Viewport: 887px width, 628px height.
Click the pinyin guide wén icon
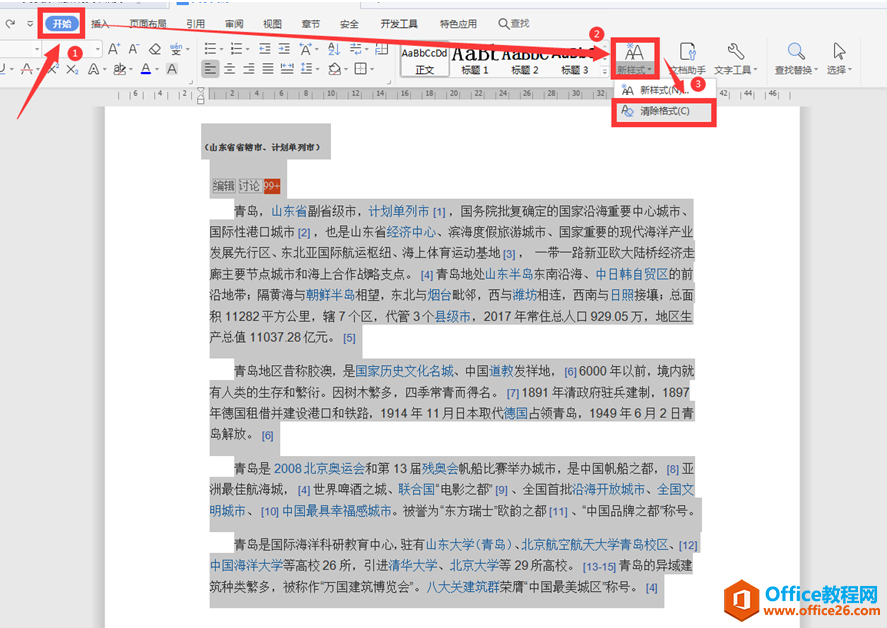coord(176,49)
